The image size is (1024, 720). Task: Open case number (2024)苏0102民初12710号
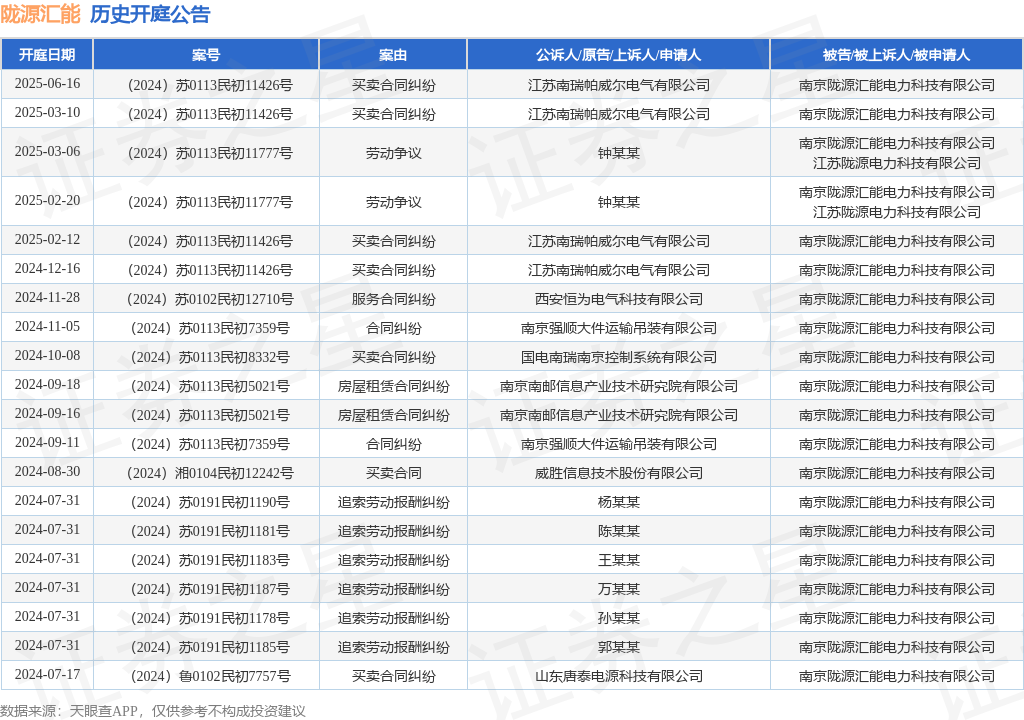(x=206, y=299)
